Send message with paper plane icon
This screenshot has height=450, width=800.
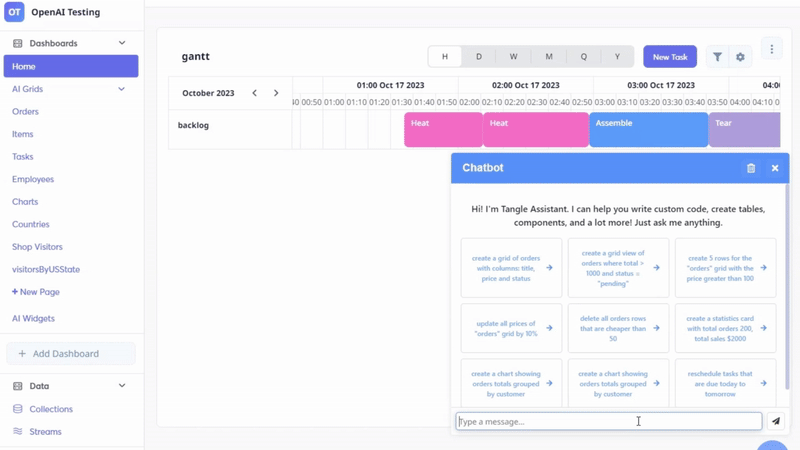click(x=776, y=421)
